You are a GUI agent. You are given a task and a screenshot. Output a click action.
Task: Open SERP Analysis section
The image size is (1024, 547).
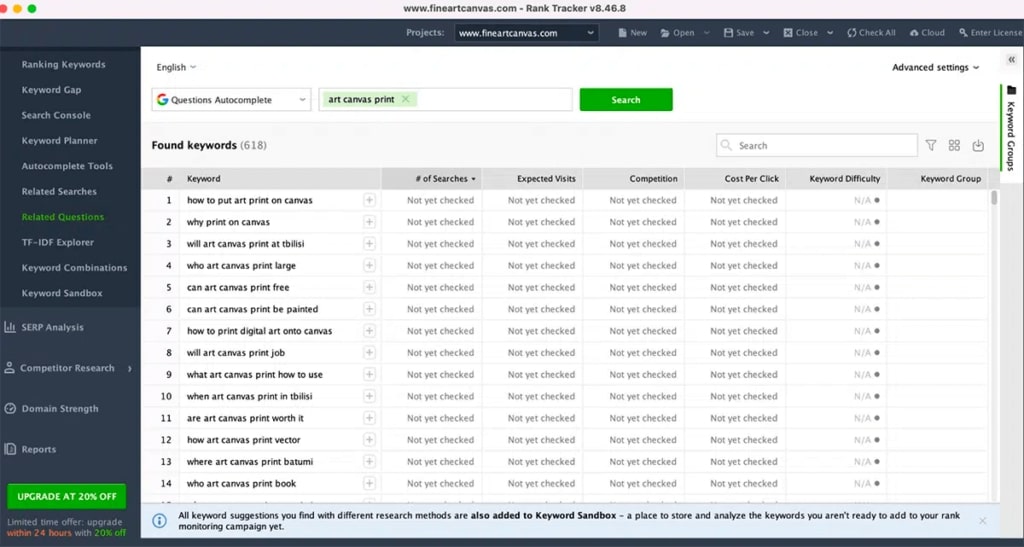pos(44,328)
